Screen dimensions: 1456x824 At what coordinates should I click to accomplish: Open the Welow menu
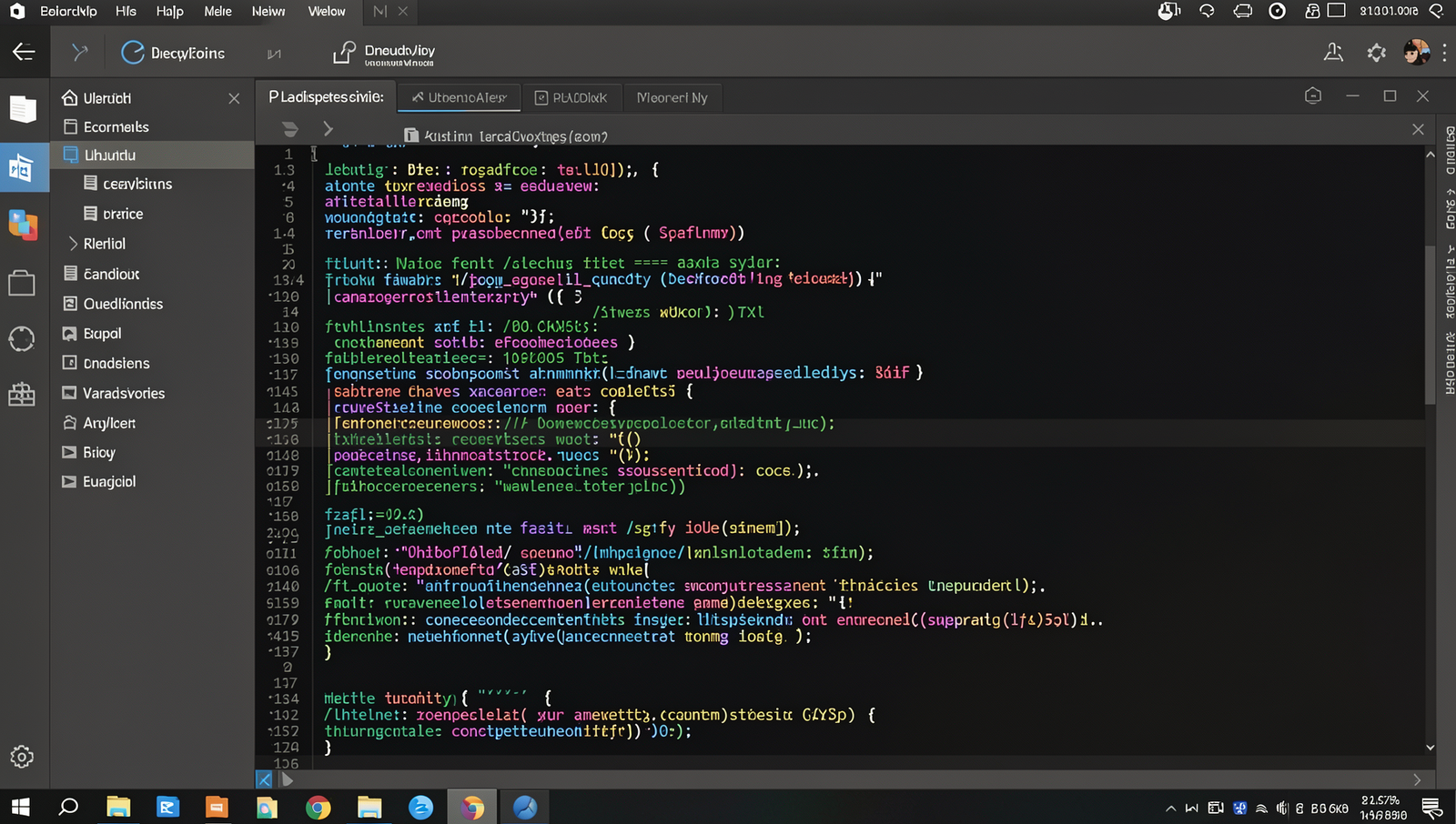327,11
